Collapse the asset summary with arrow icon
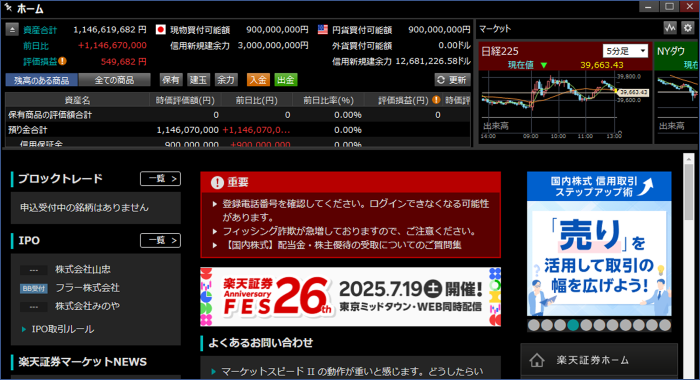 point(12,29)
